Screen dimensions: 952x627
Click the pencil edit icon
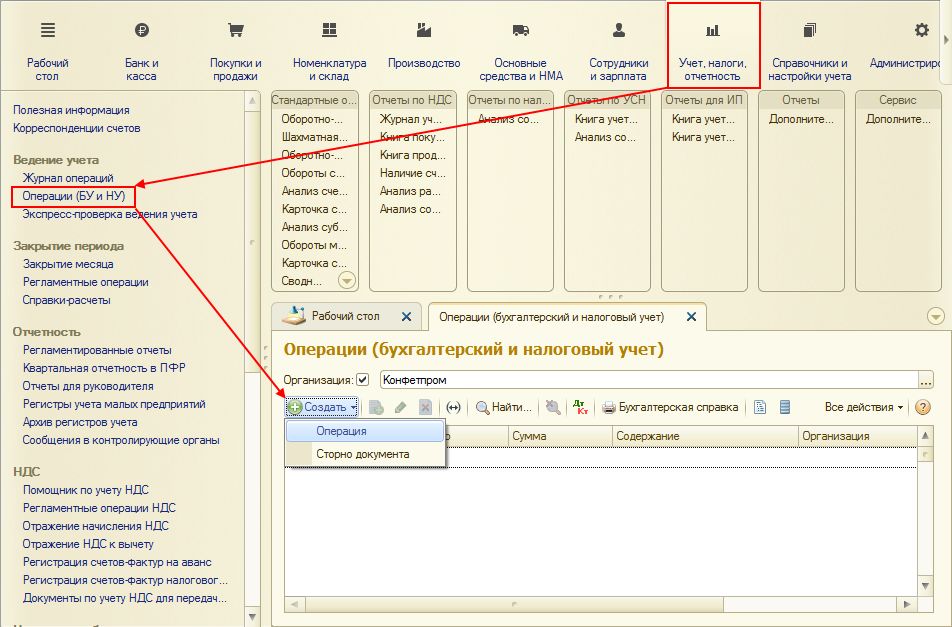click(x=400, y=407)
